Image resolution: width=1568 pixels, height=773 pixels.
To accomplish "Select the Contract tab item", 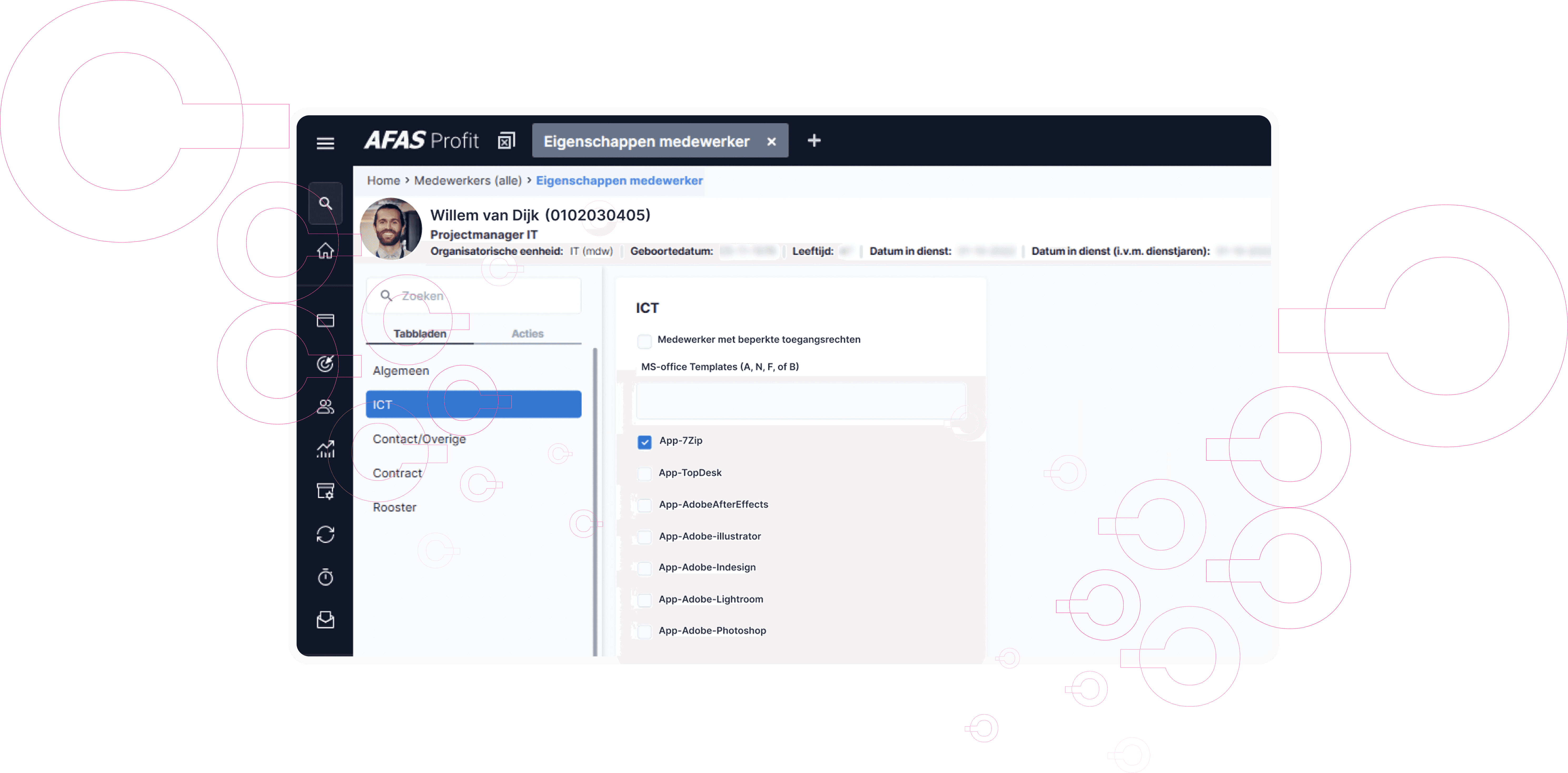I will coord(397,473).
